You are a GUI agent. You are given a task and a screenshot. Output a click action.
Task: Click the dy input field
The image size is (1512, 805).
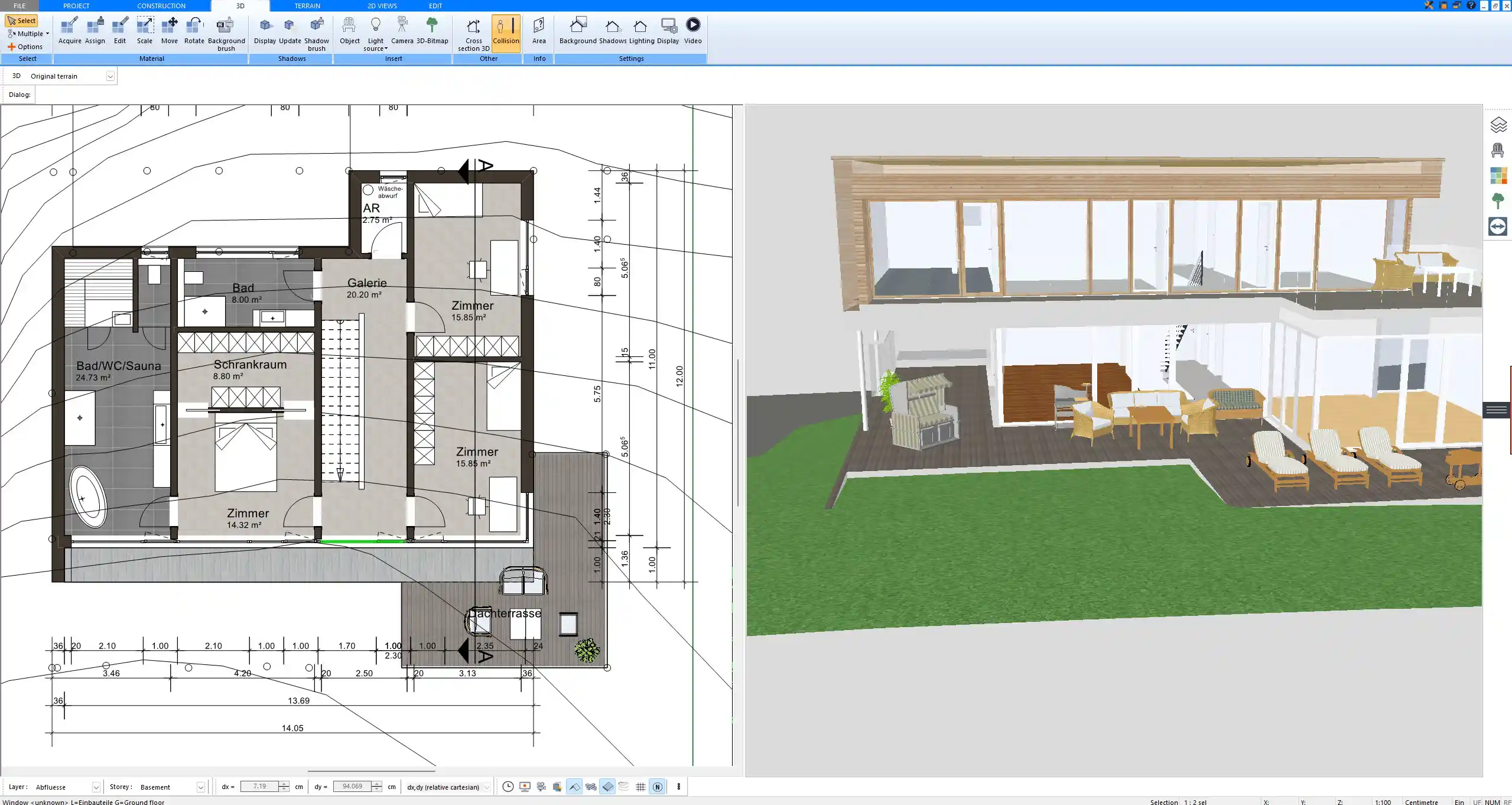353,787
